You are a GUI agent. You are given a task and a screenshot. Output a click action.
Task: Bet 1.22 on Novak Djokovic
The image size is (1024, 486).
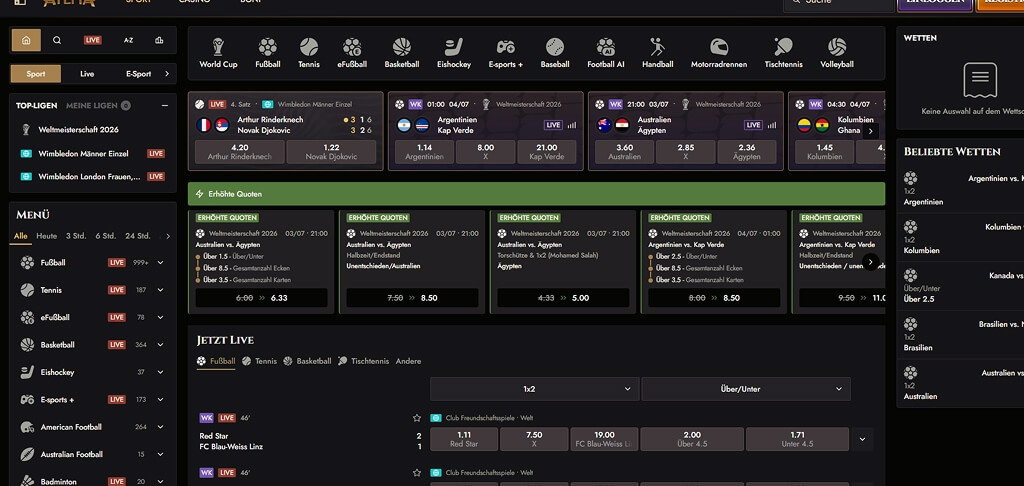tap(331, 152)
